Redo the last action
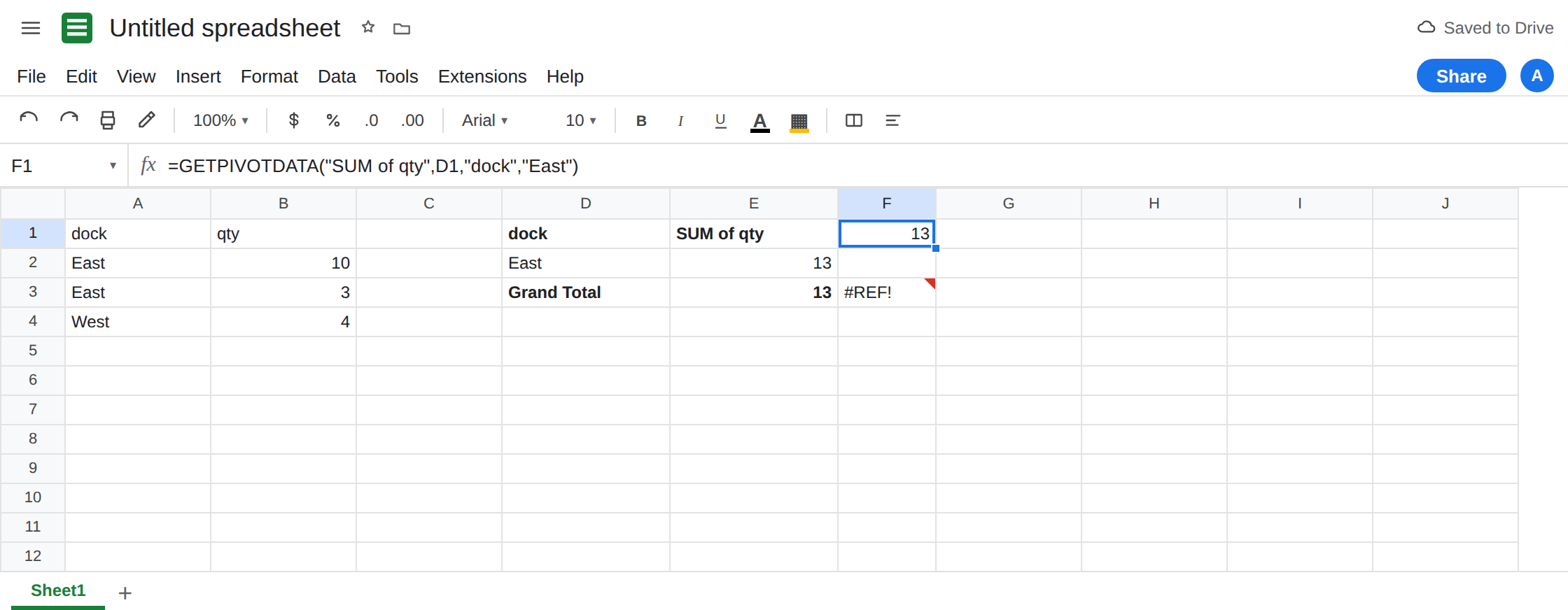Viewport: 1568px width, 610px height. 69,120
